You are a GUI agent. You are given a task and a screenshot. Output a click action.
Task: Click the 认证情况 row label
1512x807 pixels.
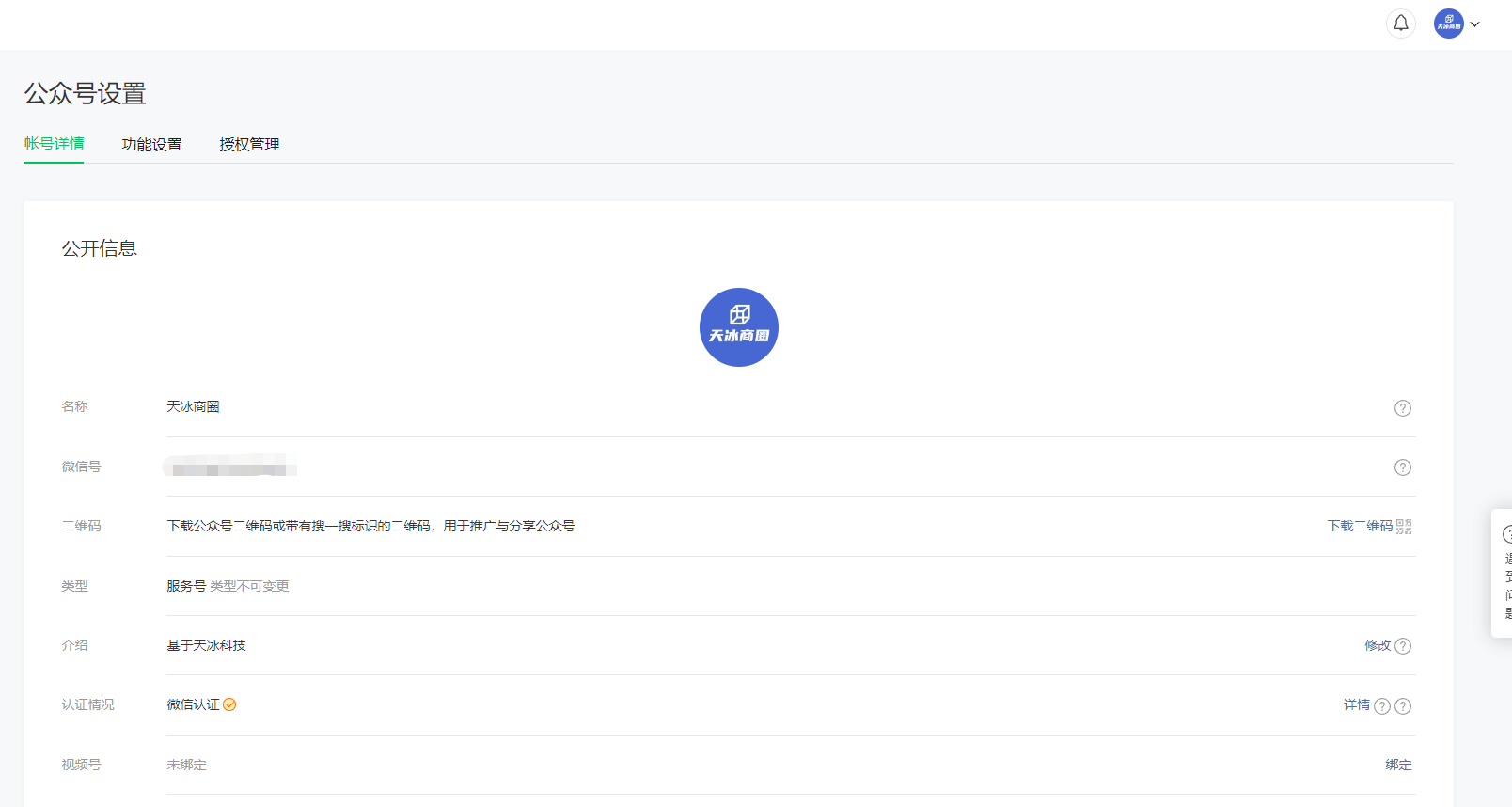point(87,704)
